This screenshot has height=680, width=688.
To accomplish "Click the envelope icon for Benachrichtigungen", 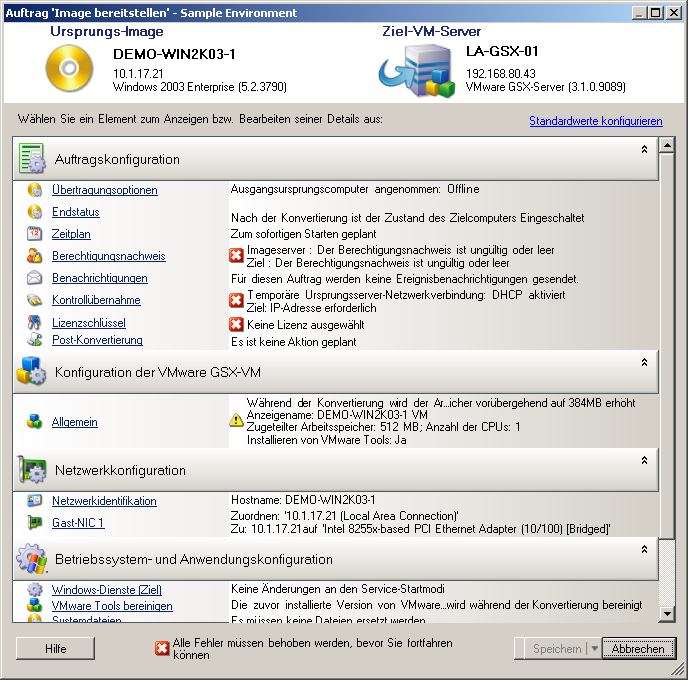I will pyautogui.click(x=35, y=278).
